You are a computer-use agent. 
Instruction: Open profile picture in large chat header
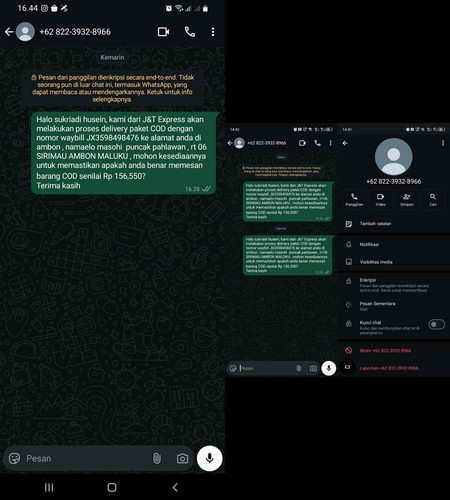click(25, 32)
